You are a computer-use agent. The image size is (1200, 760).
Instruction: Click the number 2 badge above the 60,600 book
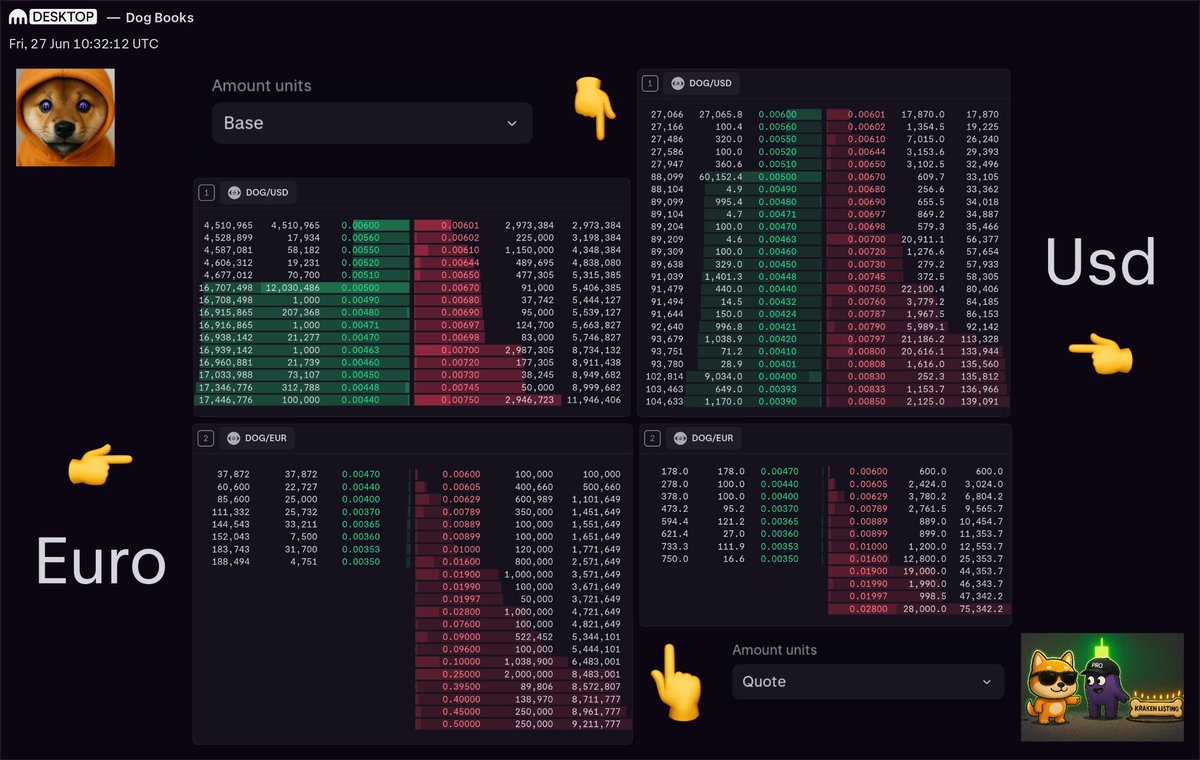click(206, 438)
